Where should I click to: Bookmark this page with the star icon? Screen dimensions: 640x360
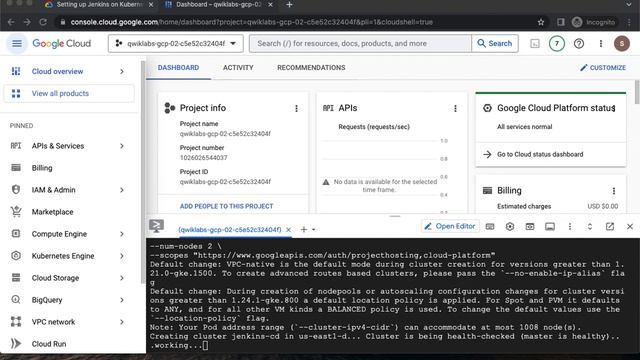541,22
